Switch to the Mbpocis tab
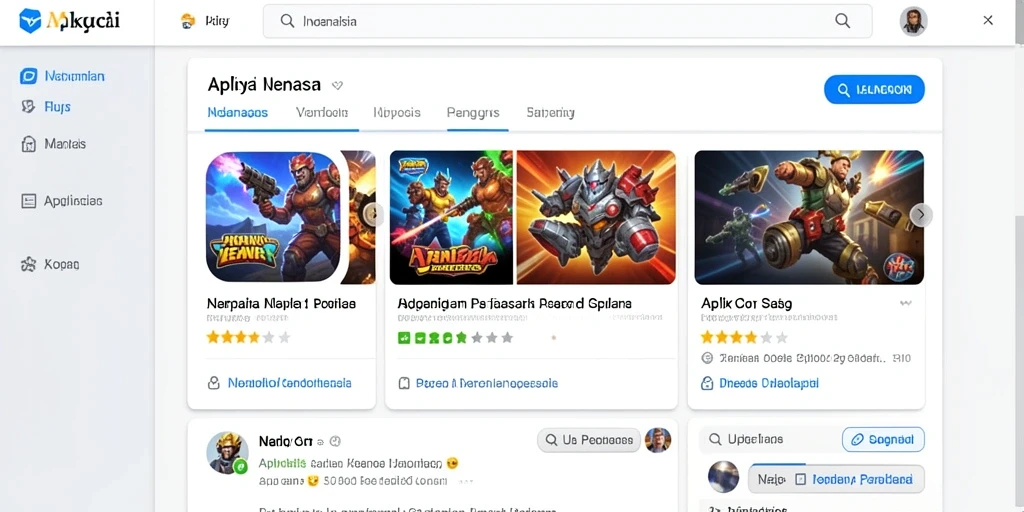The image size is (1024, 512). 397,112
